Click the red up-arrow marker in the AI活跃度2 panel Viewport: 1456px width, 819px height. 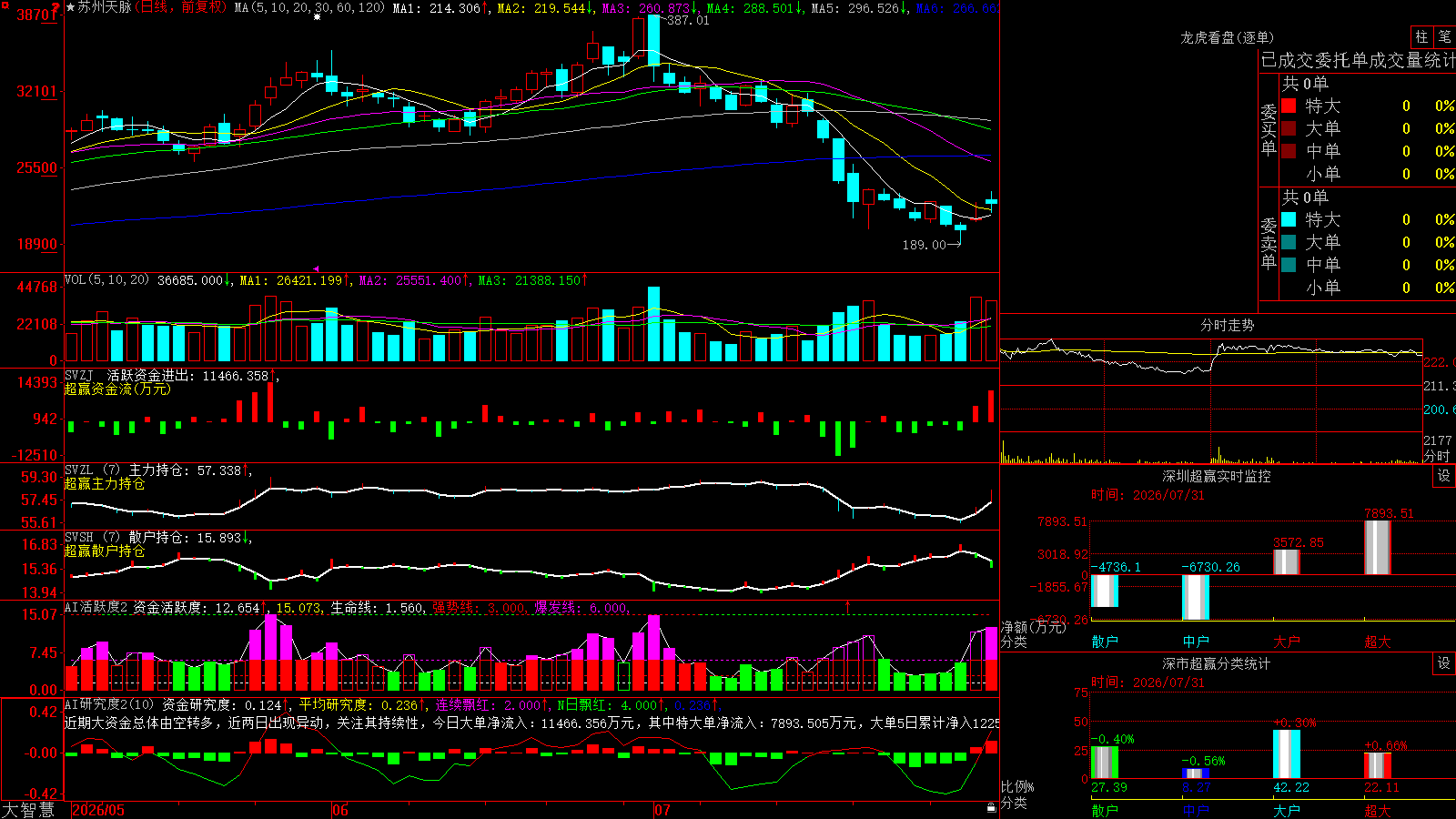[x=848, y=605]
